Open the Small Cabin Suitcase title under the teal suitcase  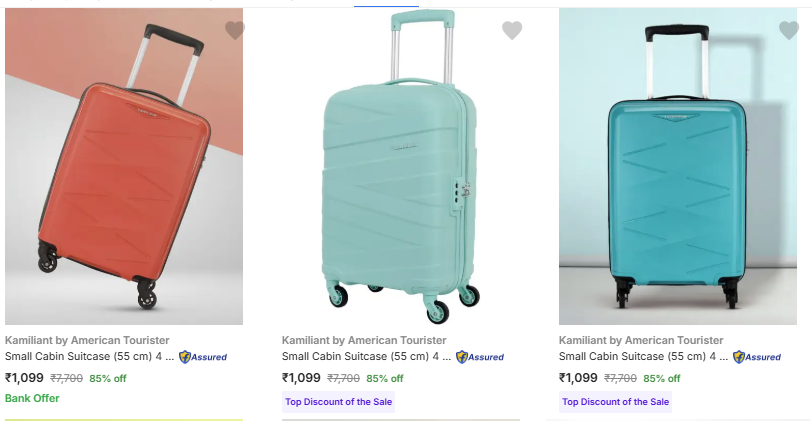click(x=643, y=356)
